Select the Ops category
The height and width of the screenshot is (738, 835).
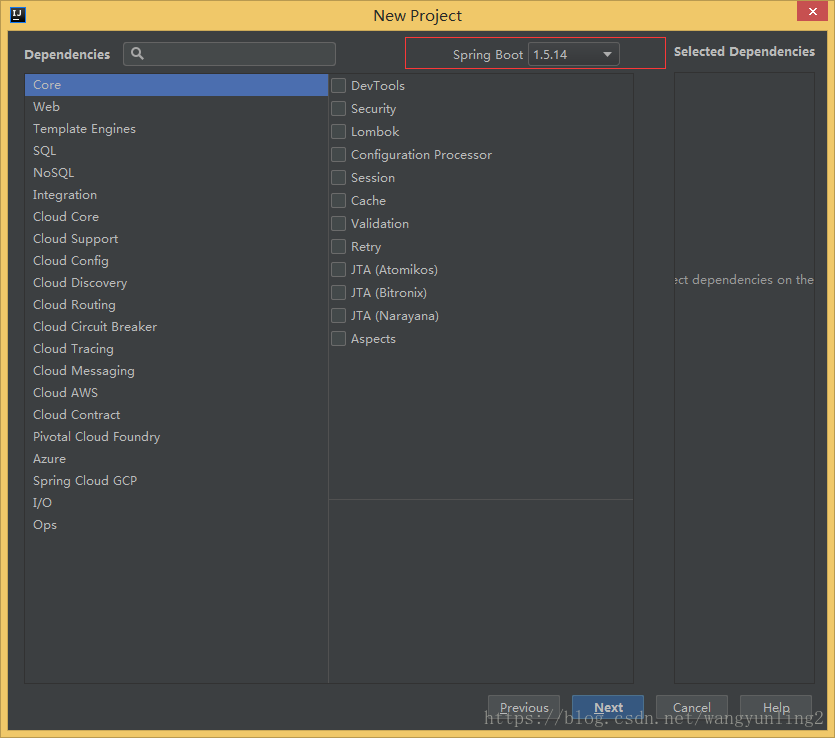(176, 525)
